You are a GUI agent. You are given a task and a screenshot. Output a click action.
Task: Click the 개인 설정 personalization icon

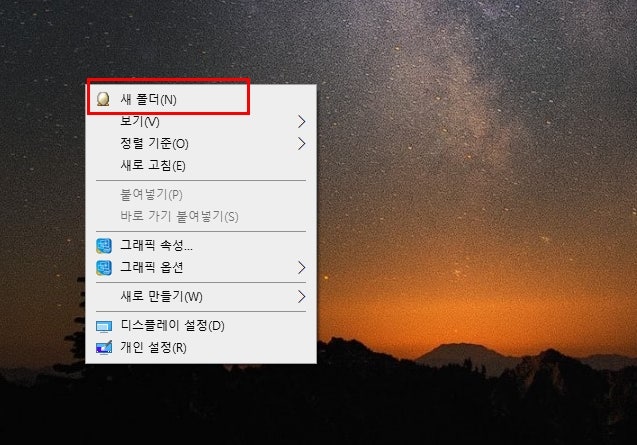104,348
